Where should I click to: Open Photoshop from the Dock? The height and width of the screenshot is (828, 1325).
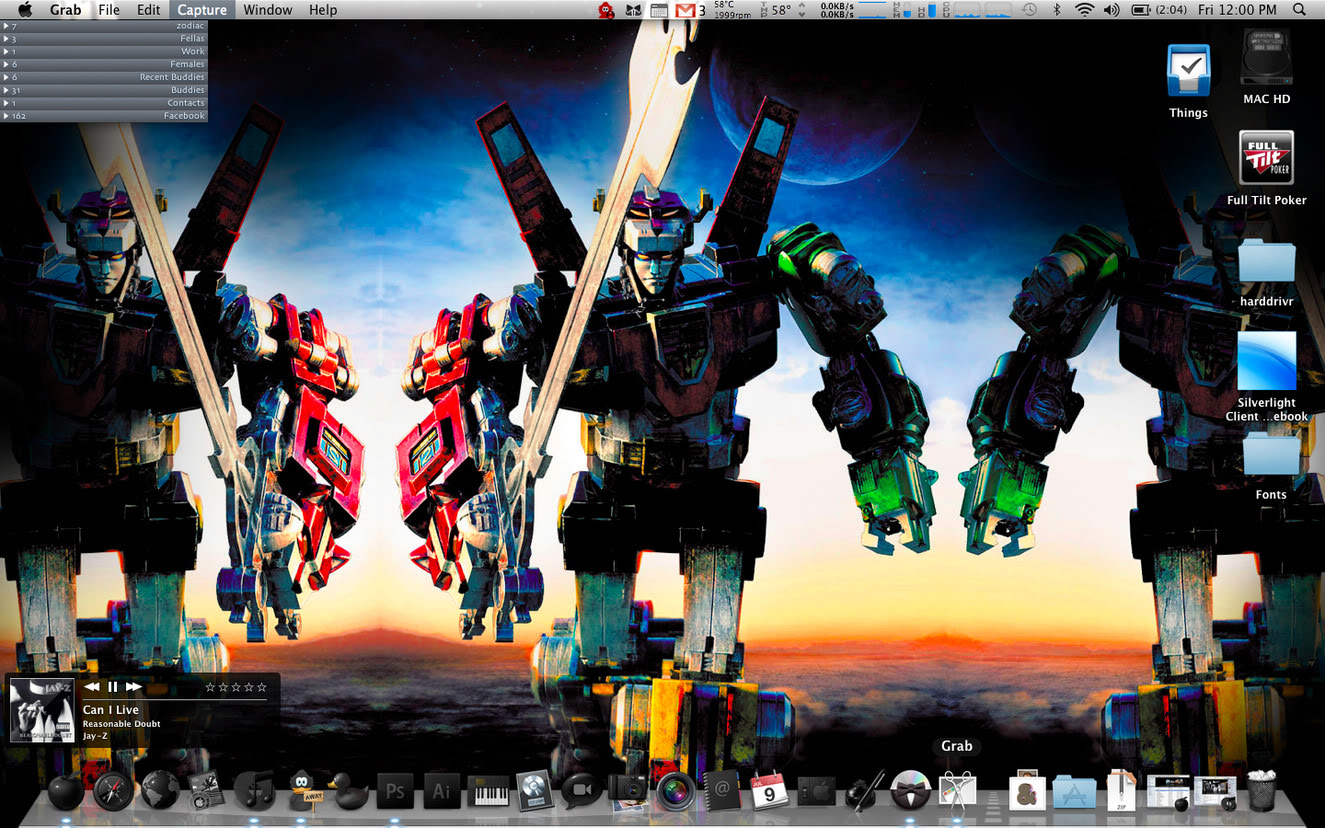(395, 791)
